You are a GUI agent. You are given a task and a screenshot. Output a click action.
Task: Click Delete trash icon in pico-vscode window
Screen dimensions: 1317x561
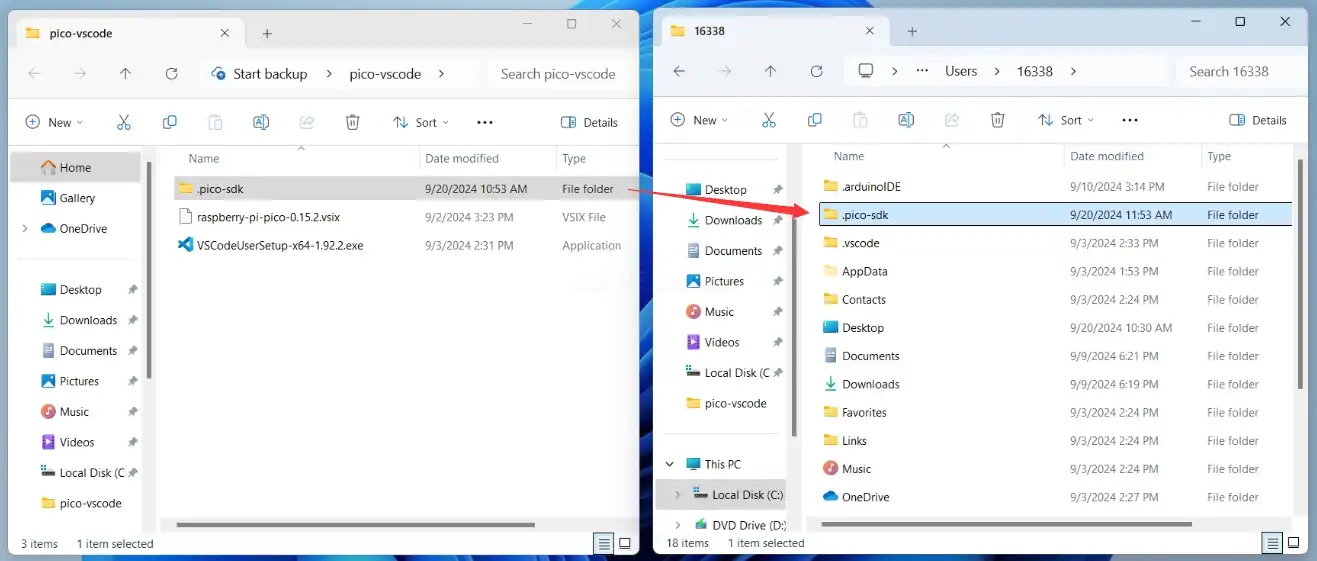pyautogui.click(x=352, y=122)
